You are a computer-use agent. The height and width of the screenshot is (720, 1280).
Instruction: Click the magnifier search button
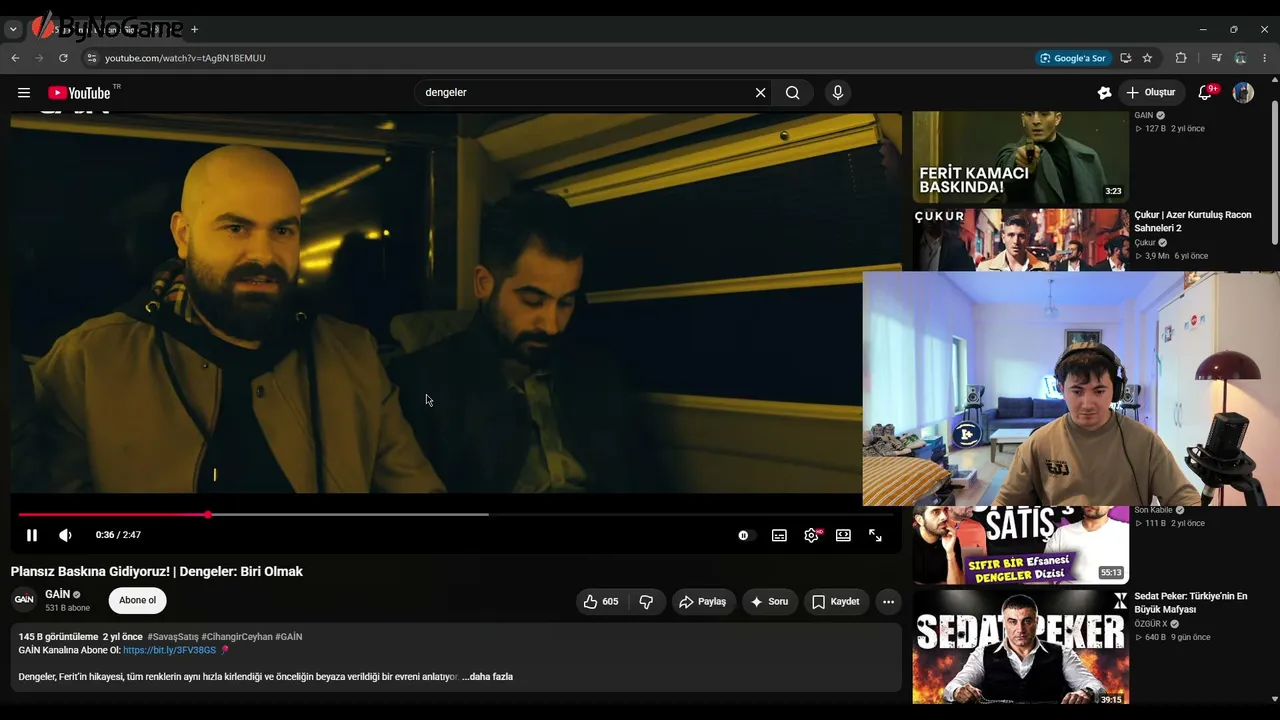pyautogui.click(x=792, y=93)
